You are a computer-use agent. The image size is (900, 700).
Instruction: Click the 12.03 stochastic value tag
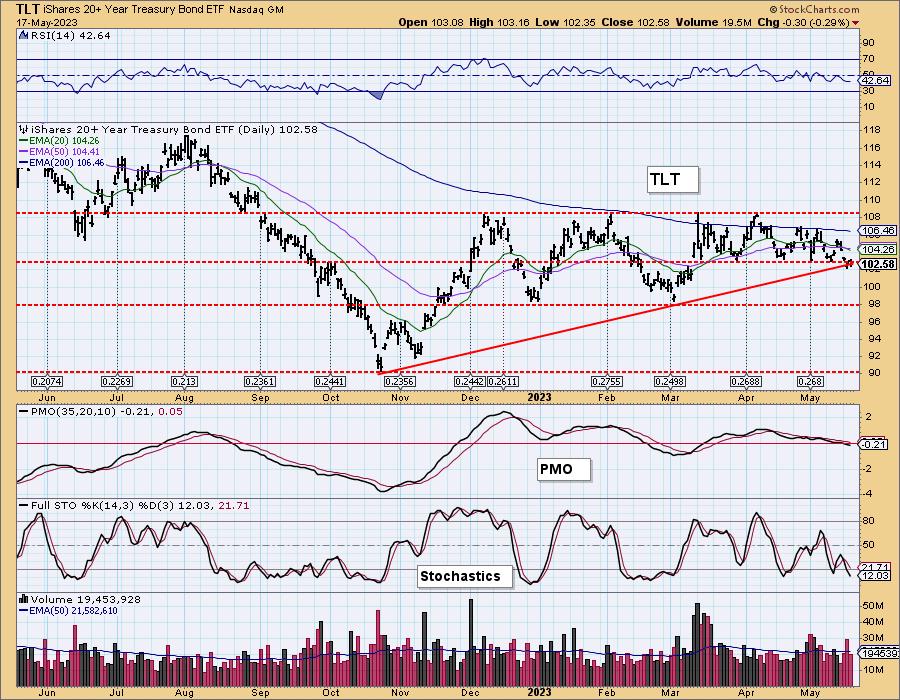tap(876, 575)
